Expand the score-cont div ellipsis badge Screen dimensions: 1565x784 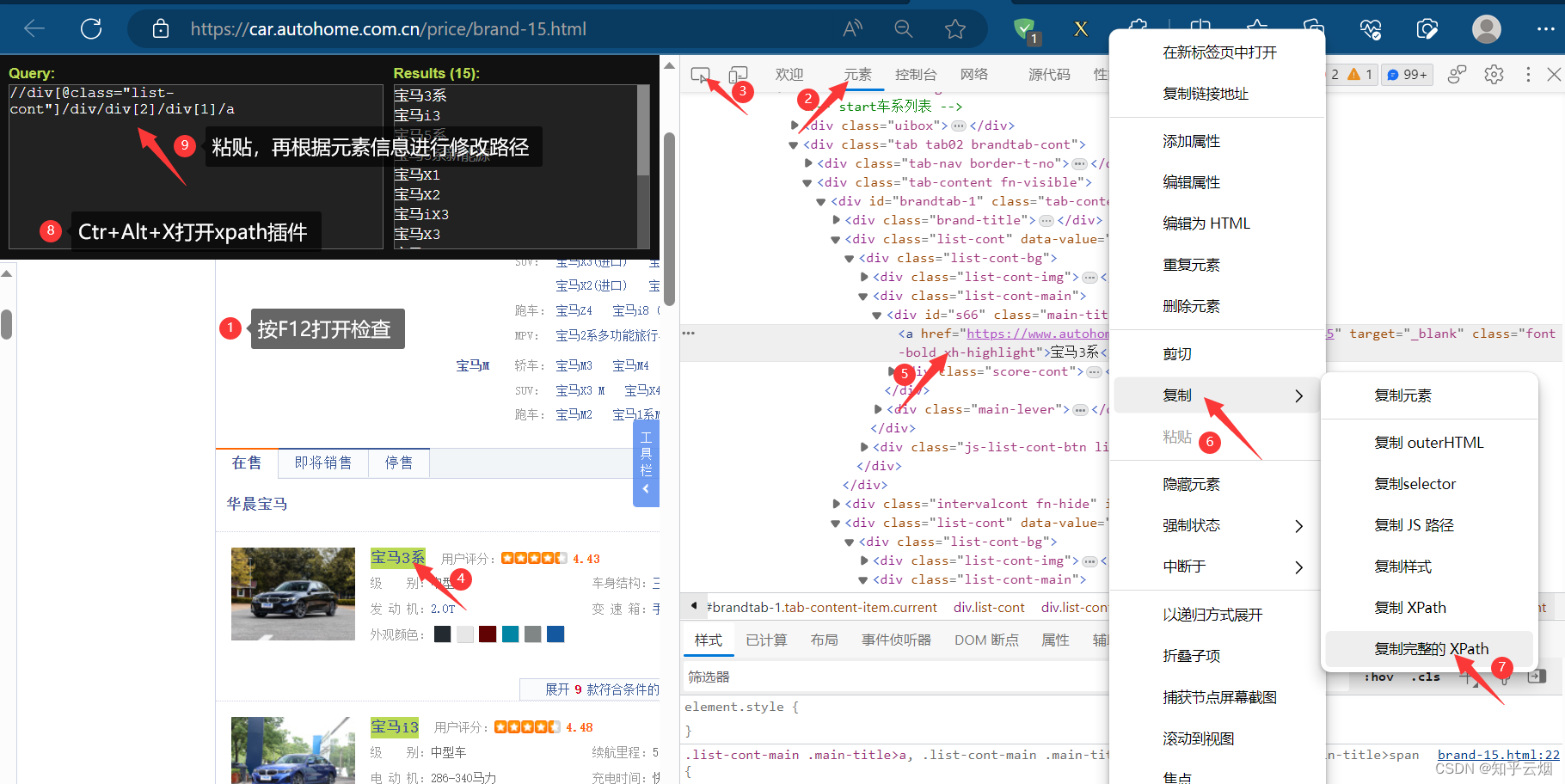pyautogui.click(x=1095, y=371)
